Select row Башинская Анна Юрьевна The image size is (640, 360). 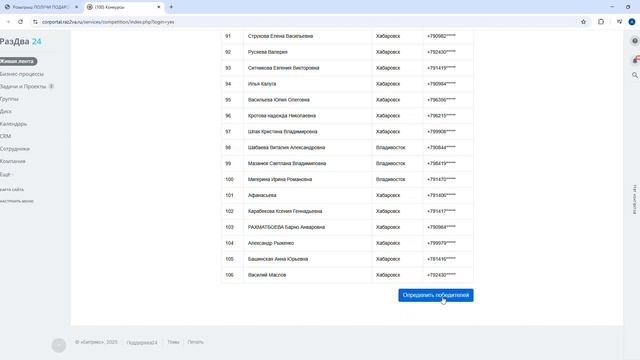pos(347,259)
